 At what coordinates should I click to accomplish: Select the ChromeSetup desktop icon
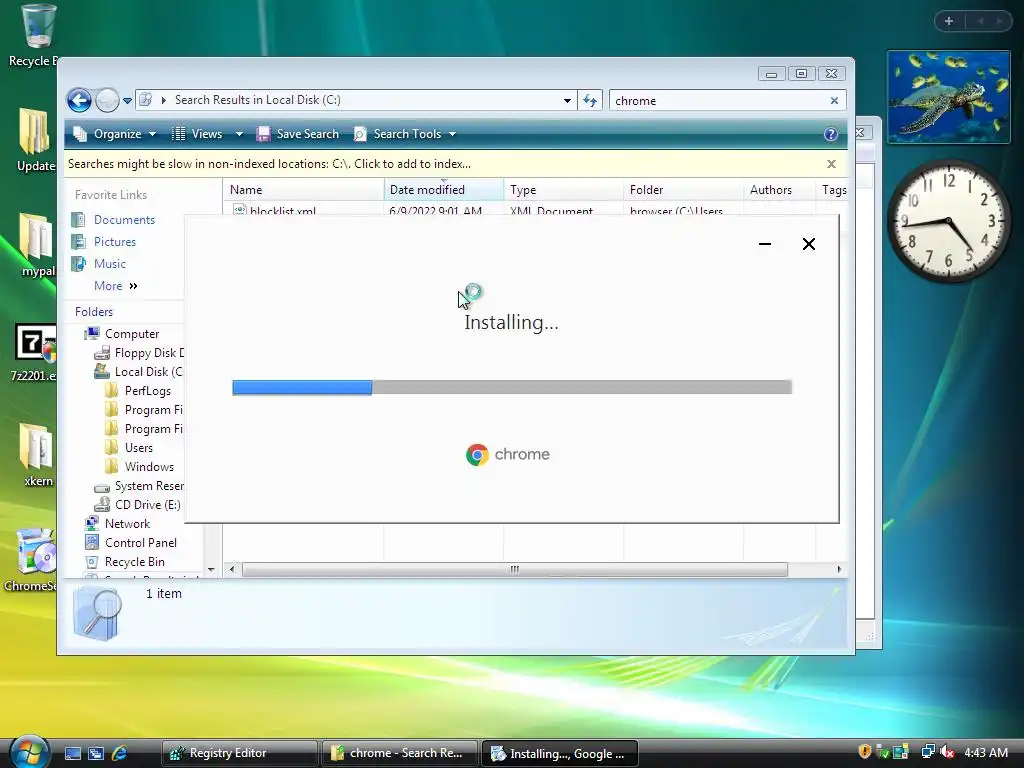[31, 560]
